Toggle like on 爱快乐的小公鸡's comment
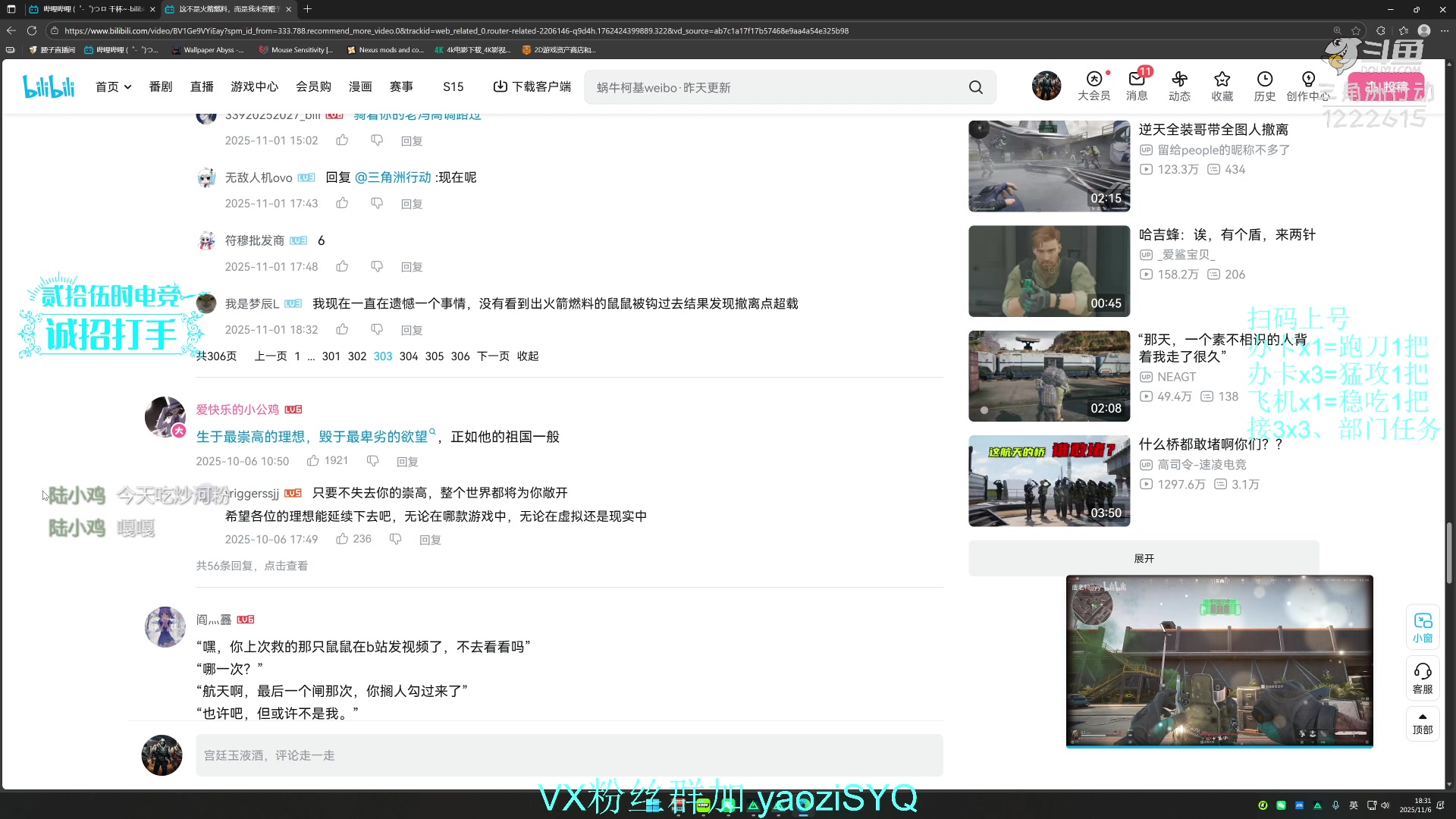The width and height of the screenshot is (1456, 819). (312, 460)
